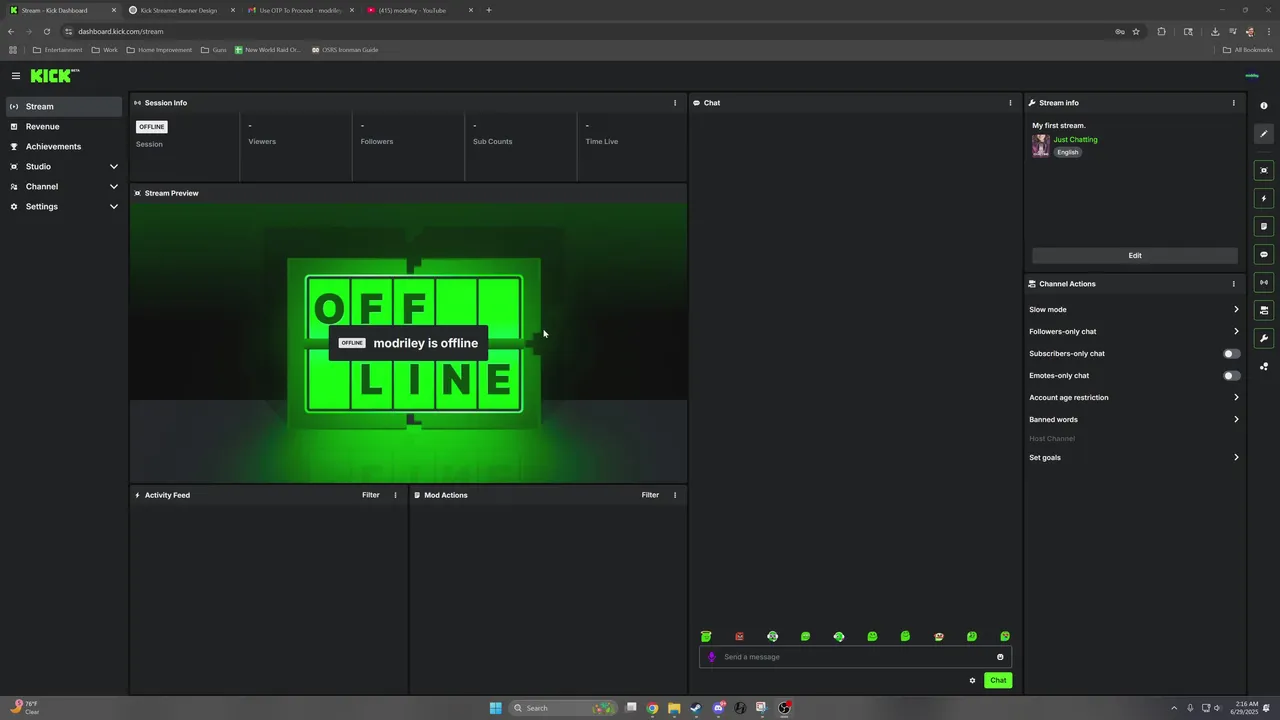The image size is (1280, 720).
Task: Open Chat panel three-dot menu
Action: pyautogui.click(x=1010, y=103)
